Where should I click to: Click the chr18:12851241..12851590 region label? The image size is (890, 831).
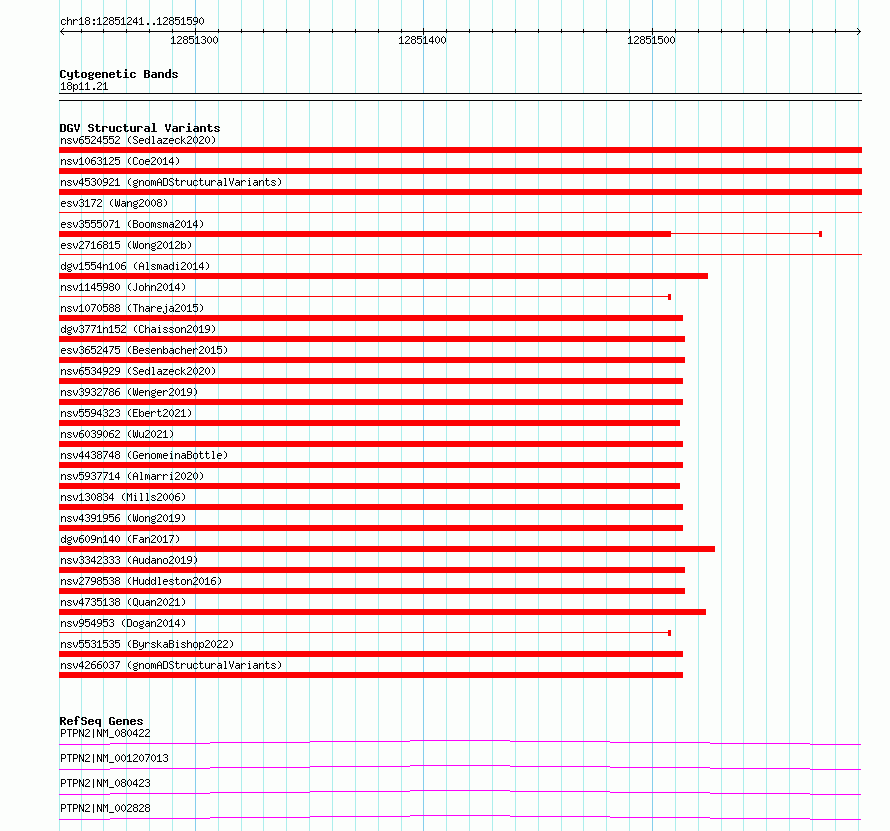132,21
